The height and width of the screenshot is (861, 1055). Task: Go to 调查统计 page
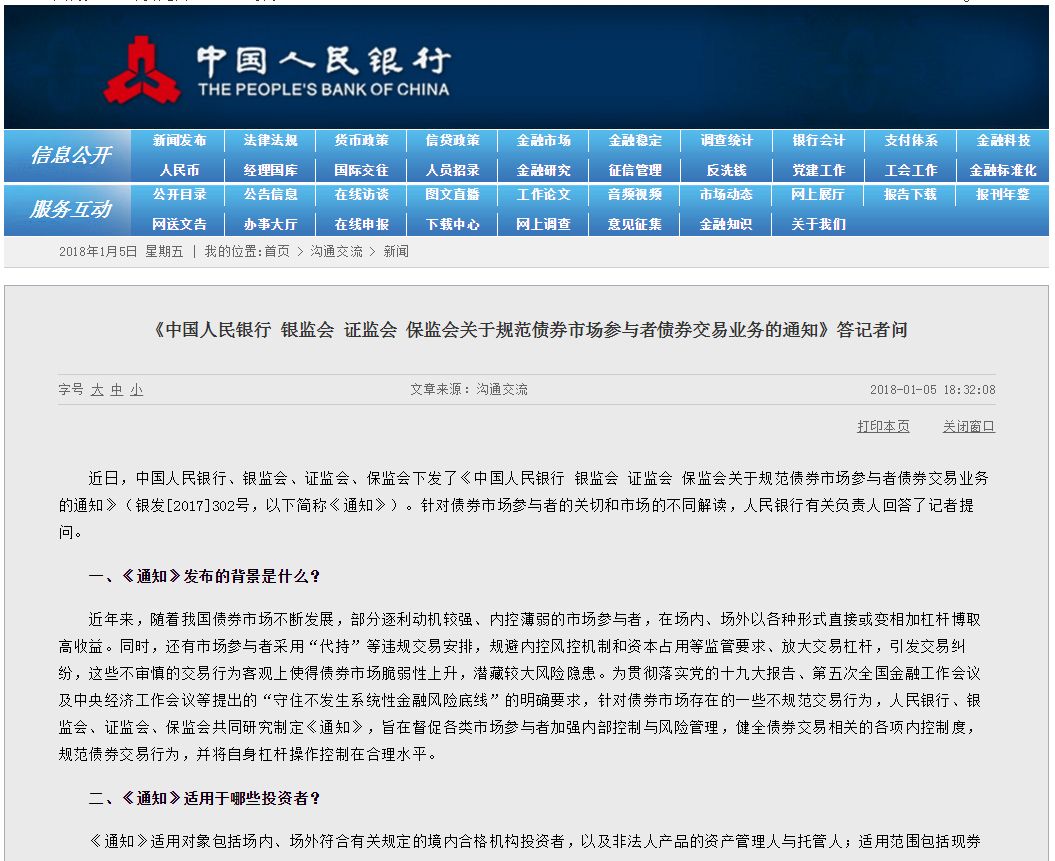727,141
